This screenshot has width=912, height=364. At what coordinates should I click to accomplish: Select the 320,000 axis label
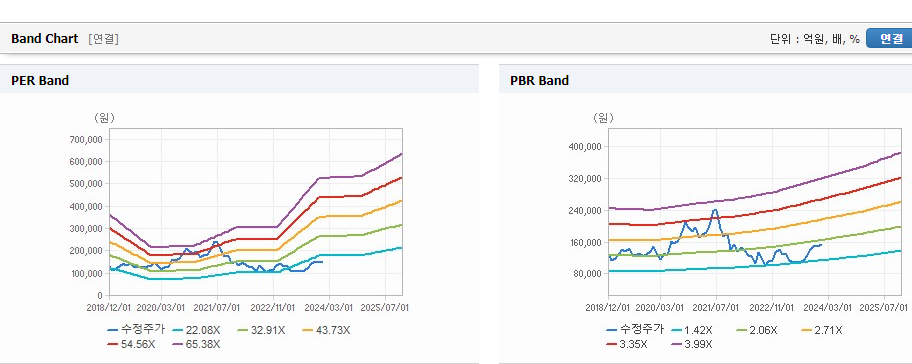click(x=586, y=178)
